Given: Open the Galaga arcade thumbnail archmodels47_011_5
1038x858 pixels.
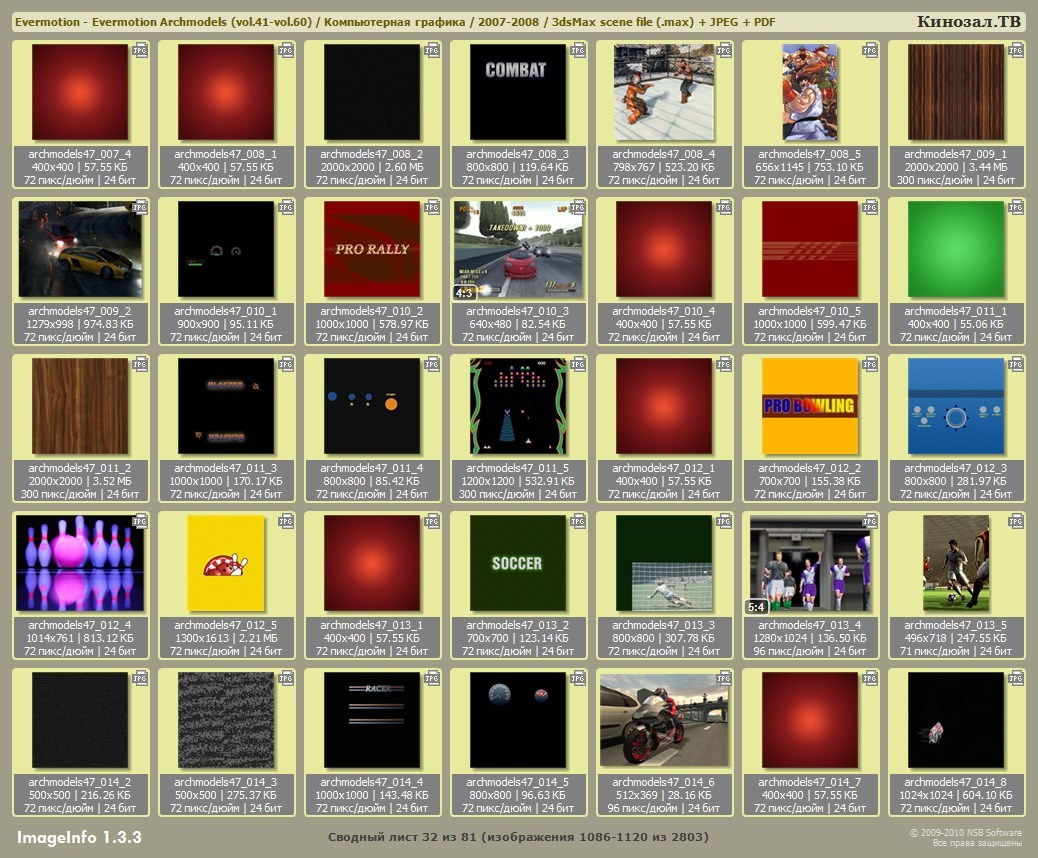Looking at the screenshot, I should click(x=518, y=406).
